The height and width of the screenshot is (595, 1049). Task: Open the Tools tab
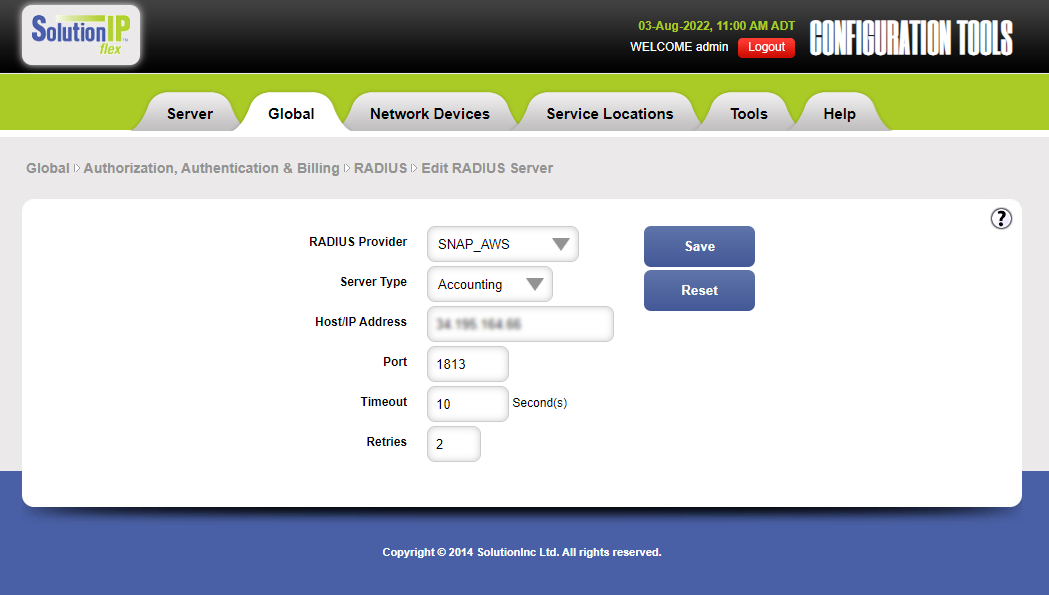748,114
